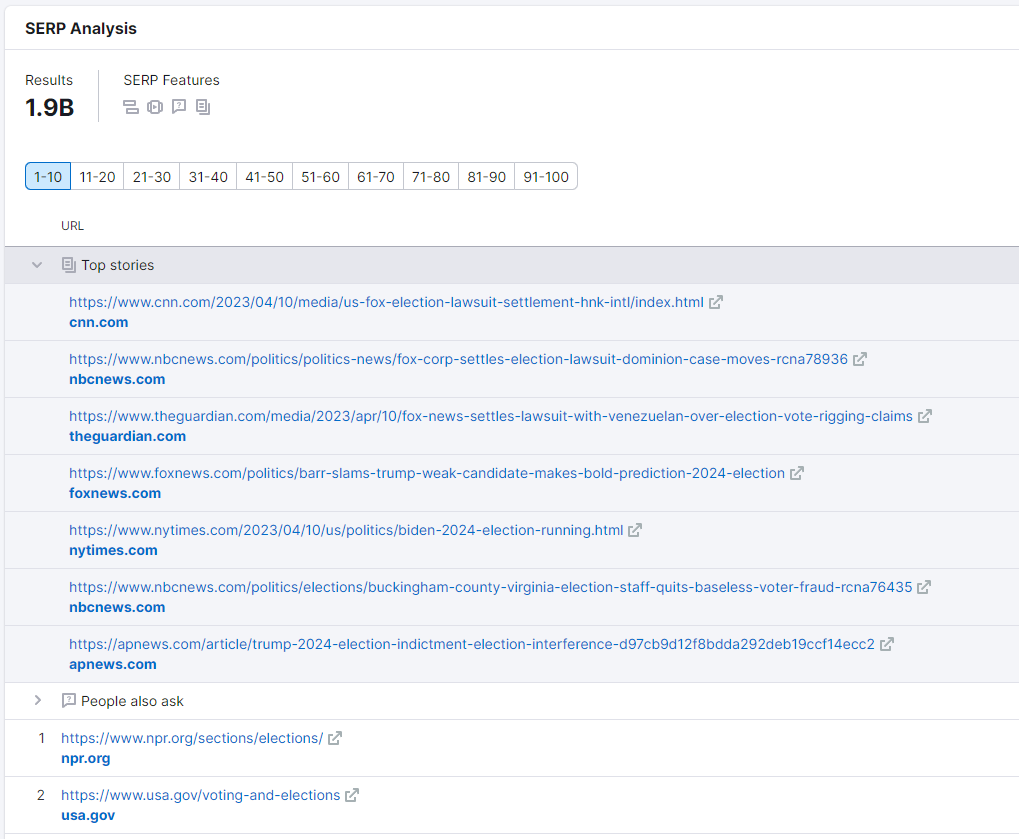Image resolution: width=1019 pixels, height=839 pixels.
Task: Open the CNN fox-election-lawsuit-settlement URL
Action: point(386,302)
